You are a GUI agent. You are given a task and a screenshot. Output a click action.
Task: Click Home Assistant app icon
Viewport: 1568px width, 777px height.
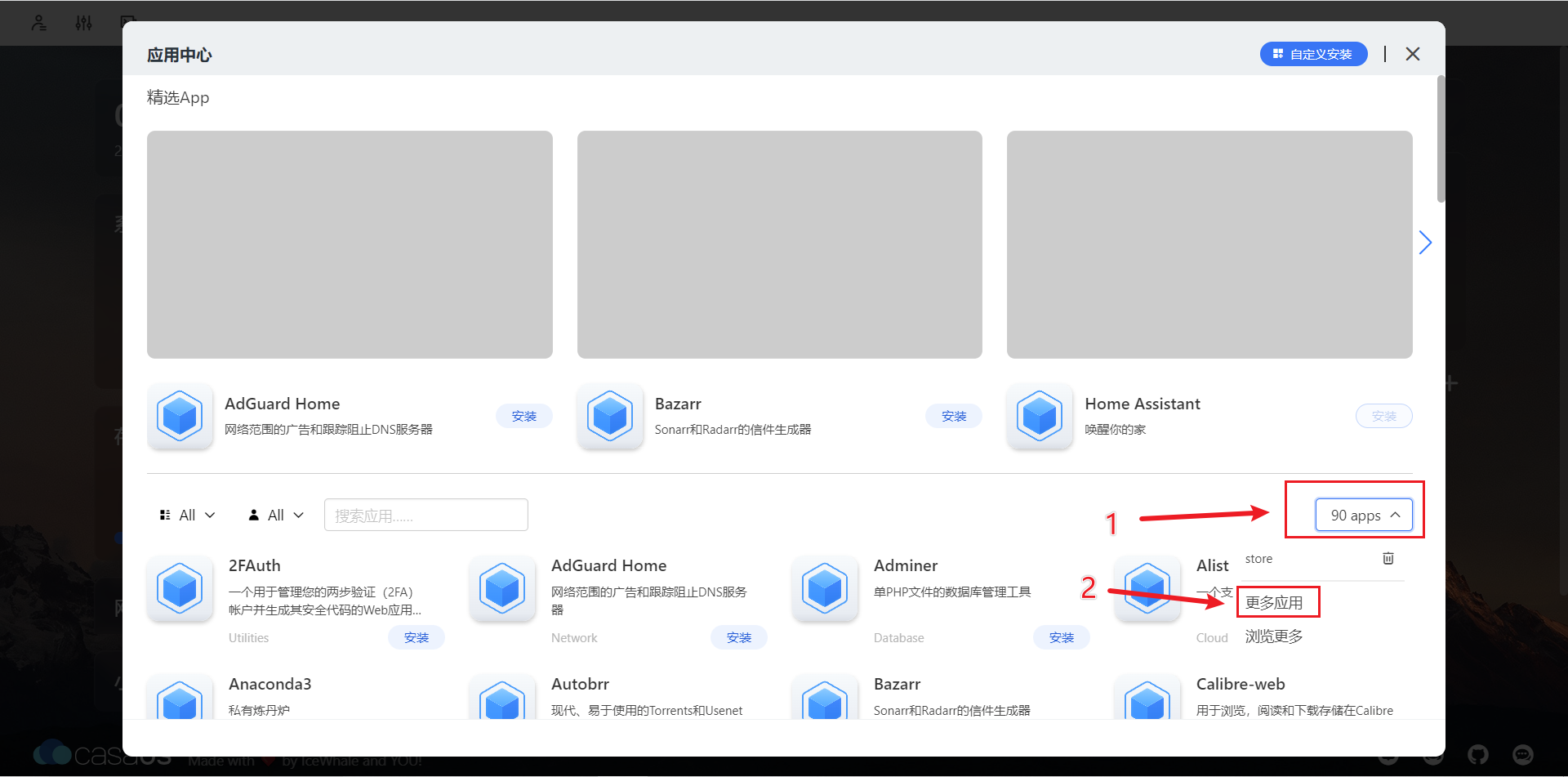tap(1040, 416)
